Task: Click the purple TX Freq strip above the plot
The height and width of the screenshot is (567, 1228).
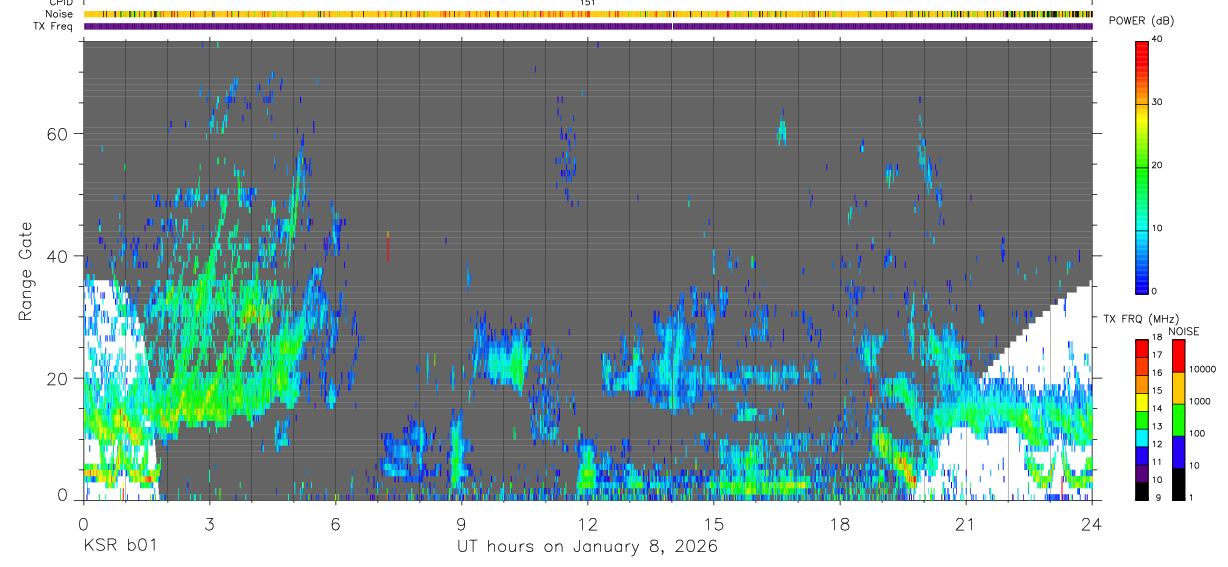Action: pyautogui.click(x=588, y=26)
